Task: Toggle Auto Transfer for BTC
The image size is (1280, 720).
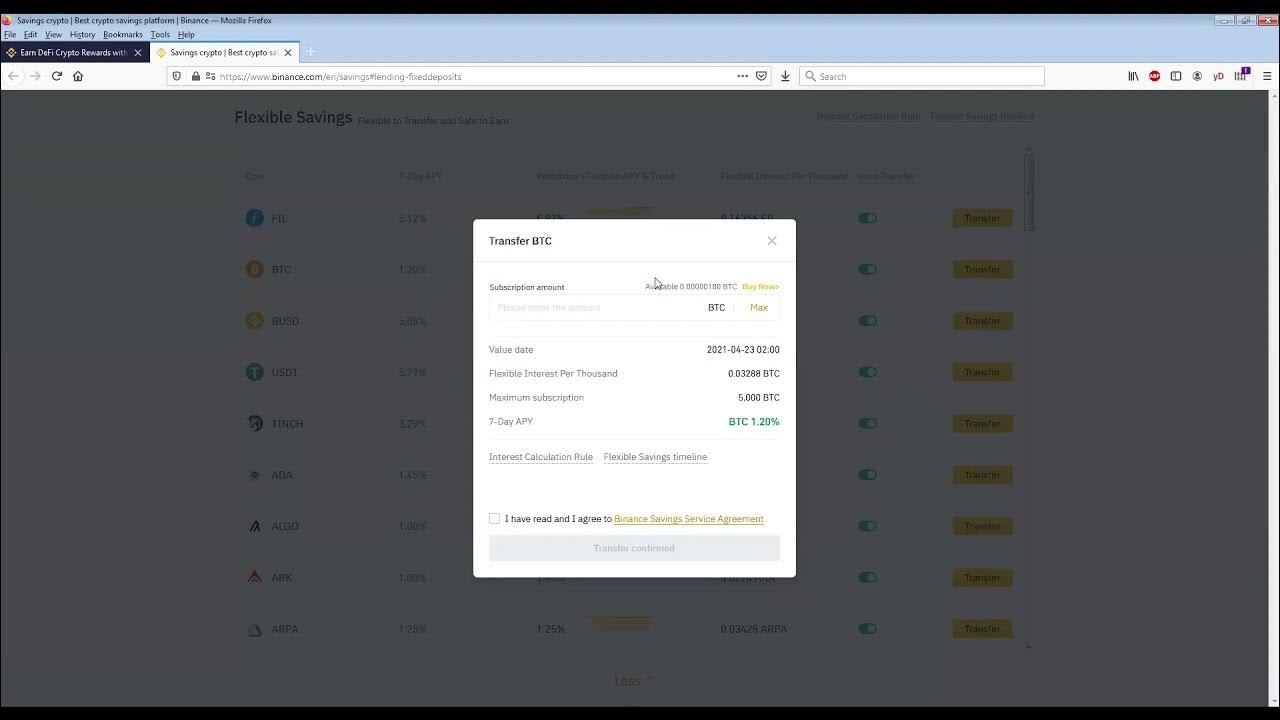Action: point(867,269)
